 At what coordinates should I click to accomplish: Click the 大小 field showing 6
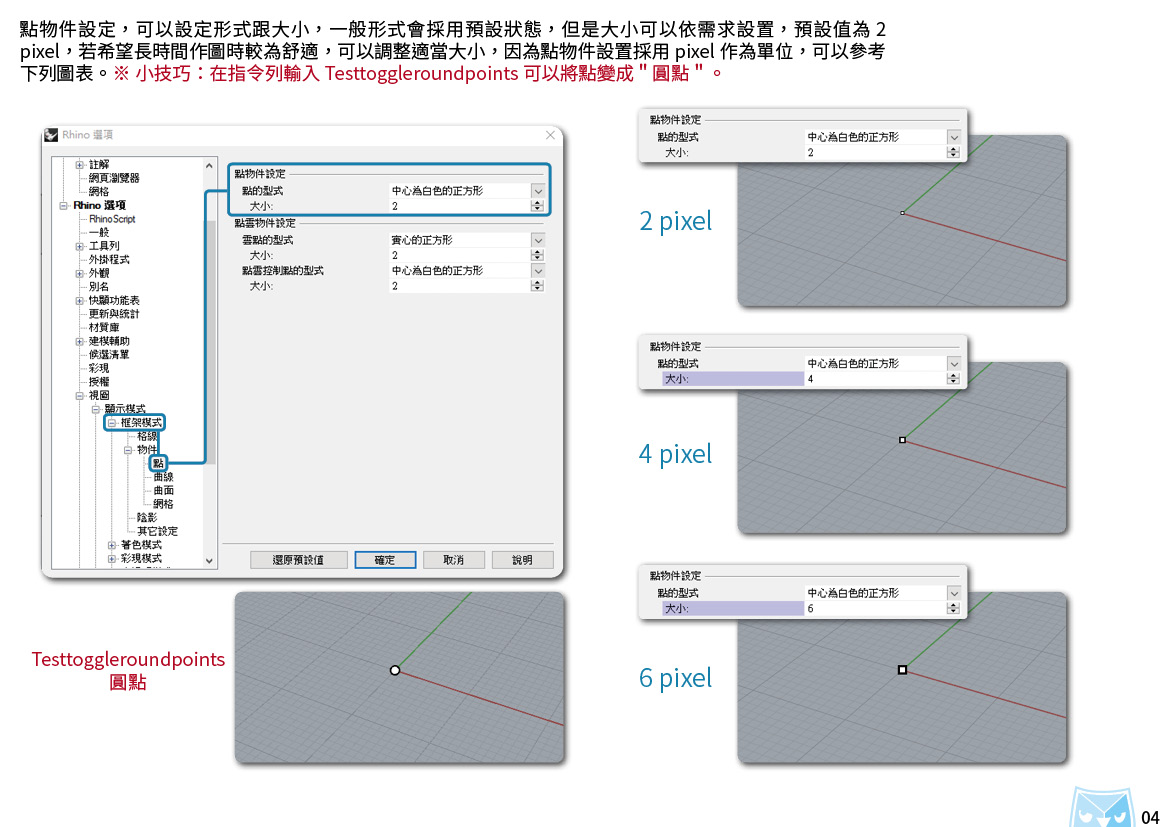[875, 608]
